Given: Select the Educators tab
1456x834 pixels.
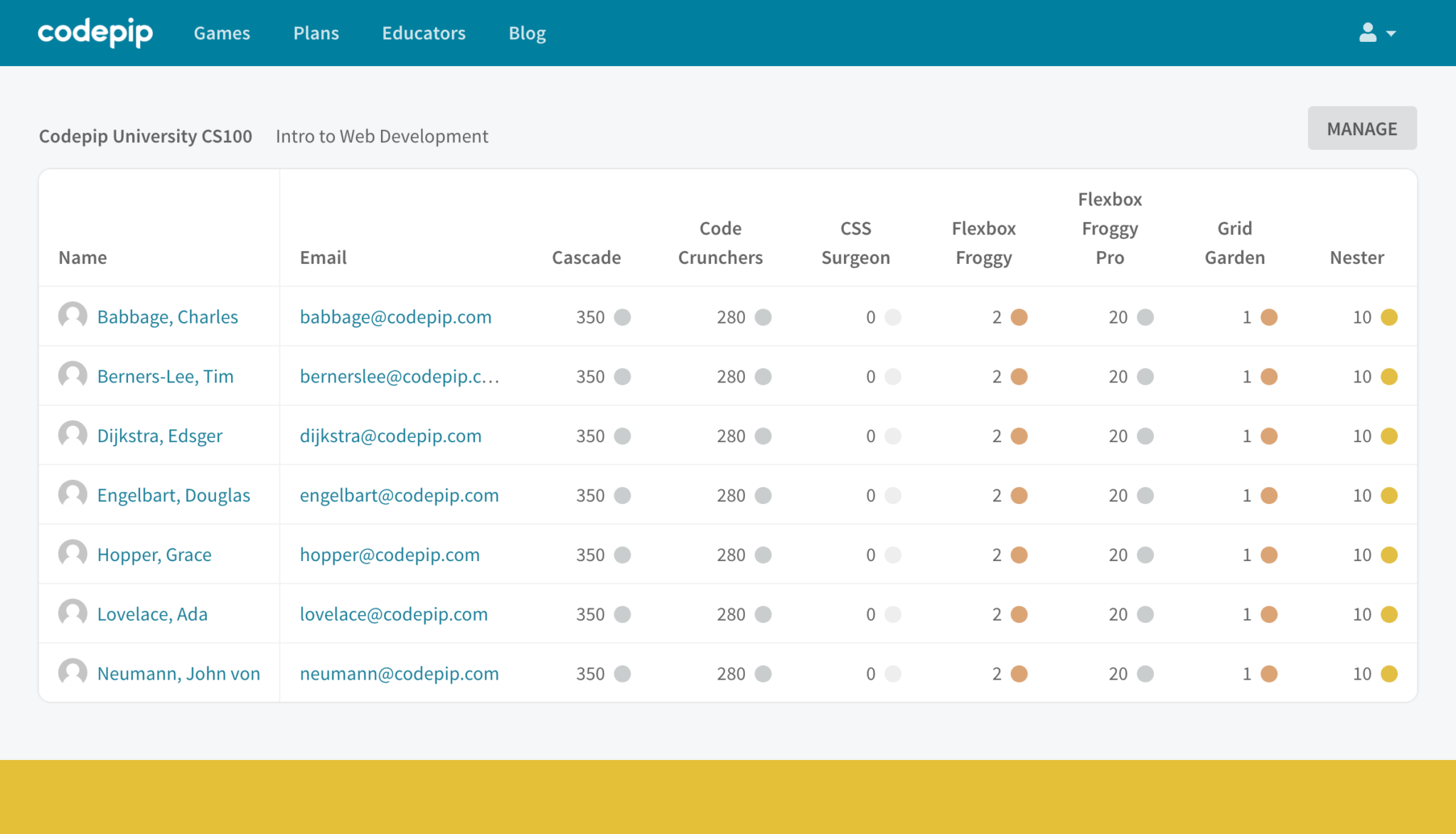Looking at the screenshot, I should (x=424, y=33).
